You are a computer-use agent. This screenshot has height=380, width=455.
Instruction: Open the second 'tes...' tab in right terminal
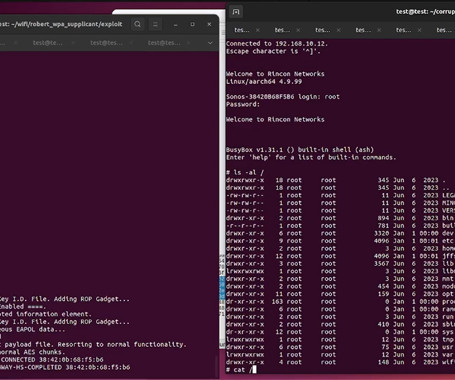pyautogui.click(x=282, y=30)
